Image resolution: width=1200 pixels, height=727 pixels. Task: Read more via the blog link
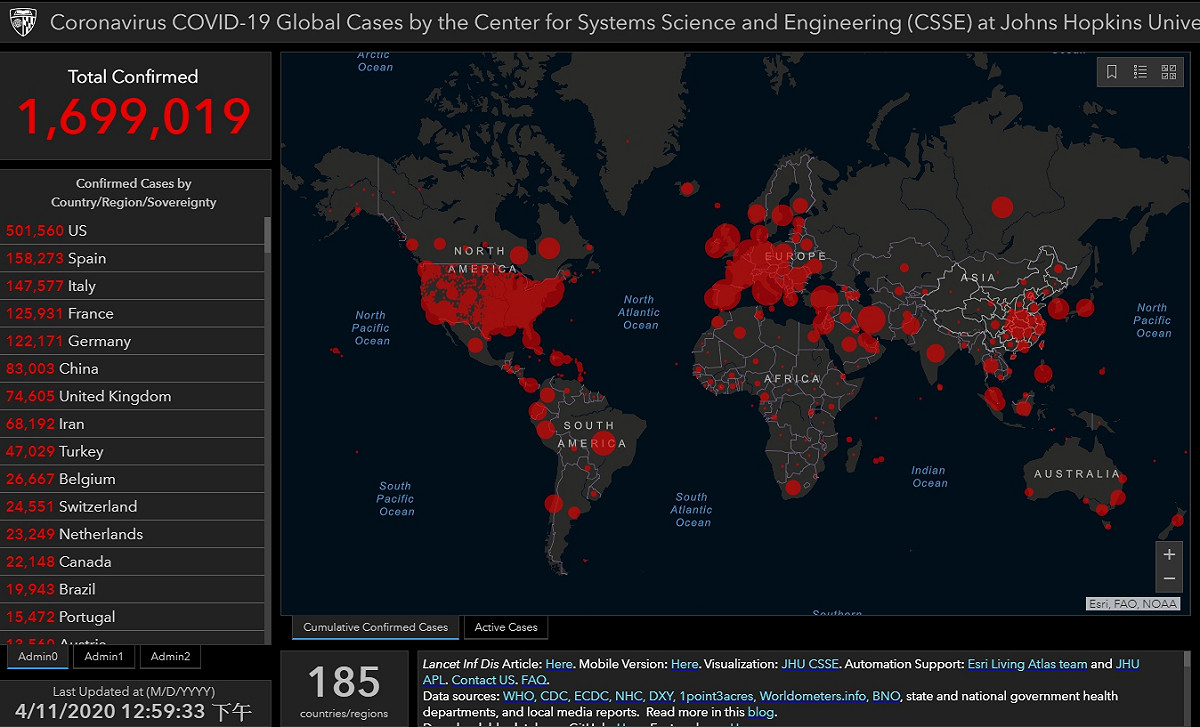tap(760, 712)
